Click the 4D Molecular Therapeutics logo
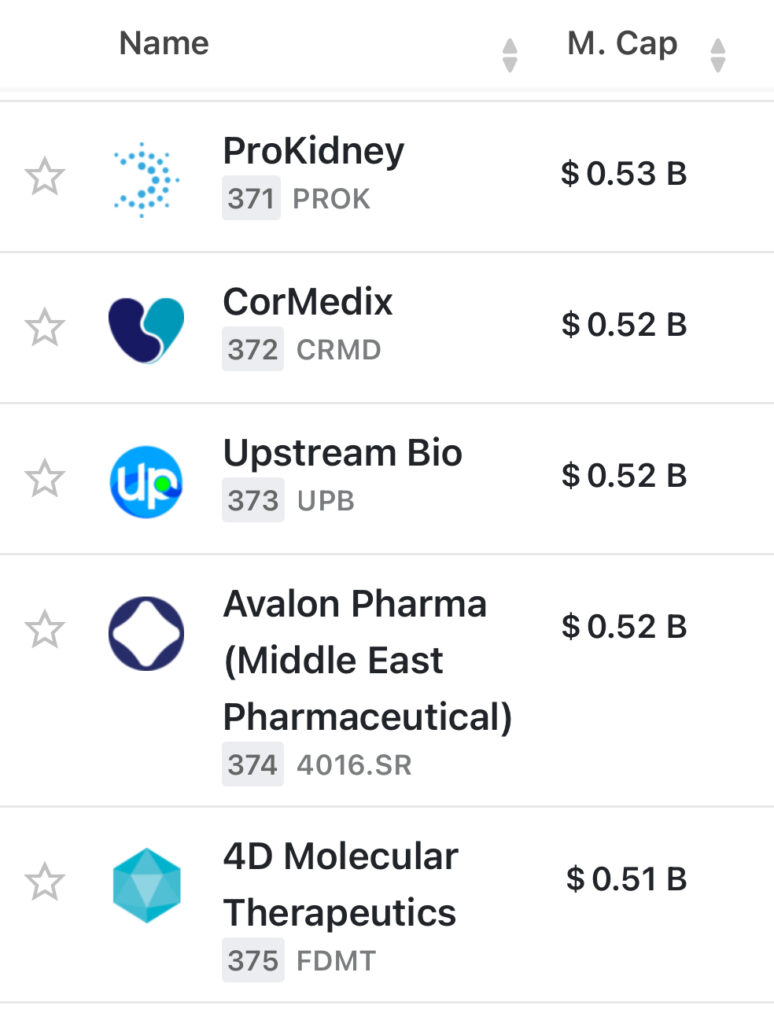774x1024 pixels. [x=146, y=884]
